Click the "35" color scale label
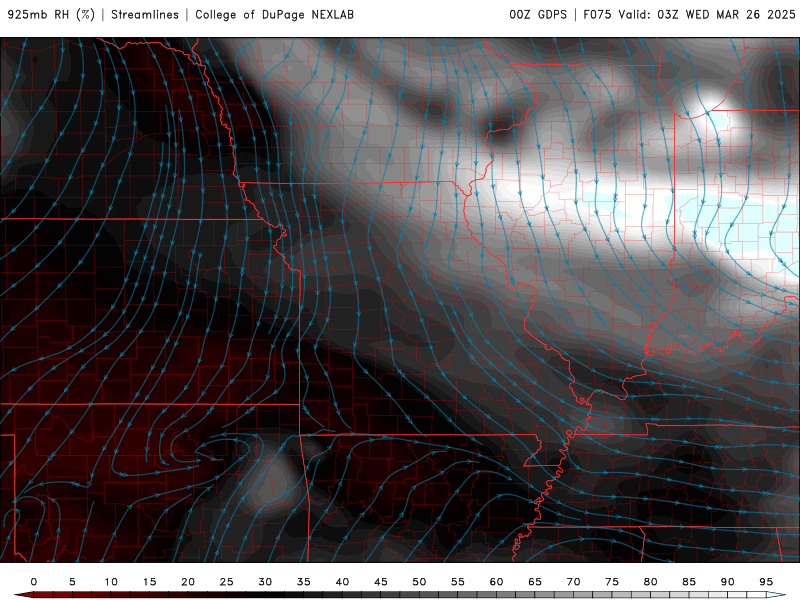 tap(304, 582)
